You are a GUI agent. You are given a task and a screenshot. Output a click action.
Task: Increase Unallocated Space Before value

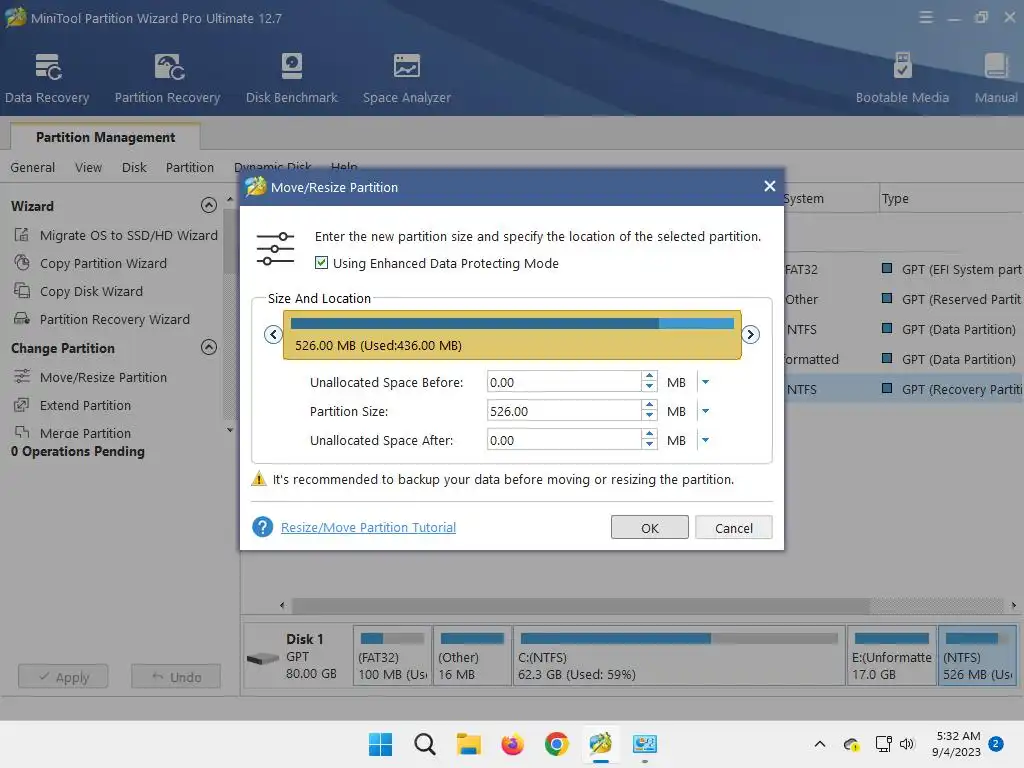649,377
